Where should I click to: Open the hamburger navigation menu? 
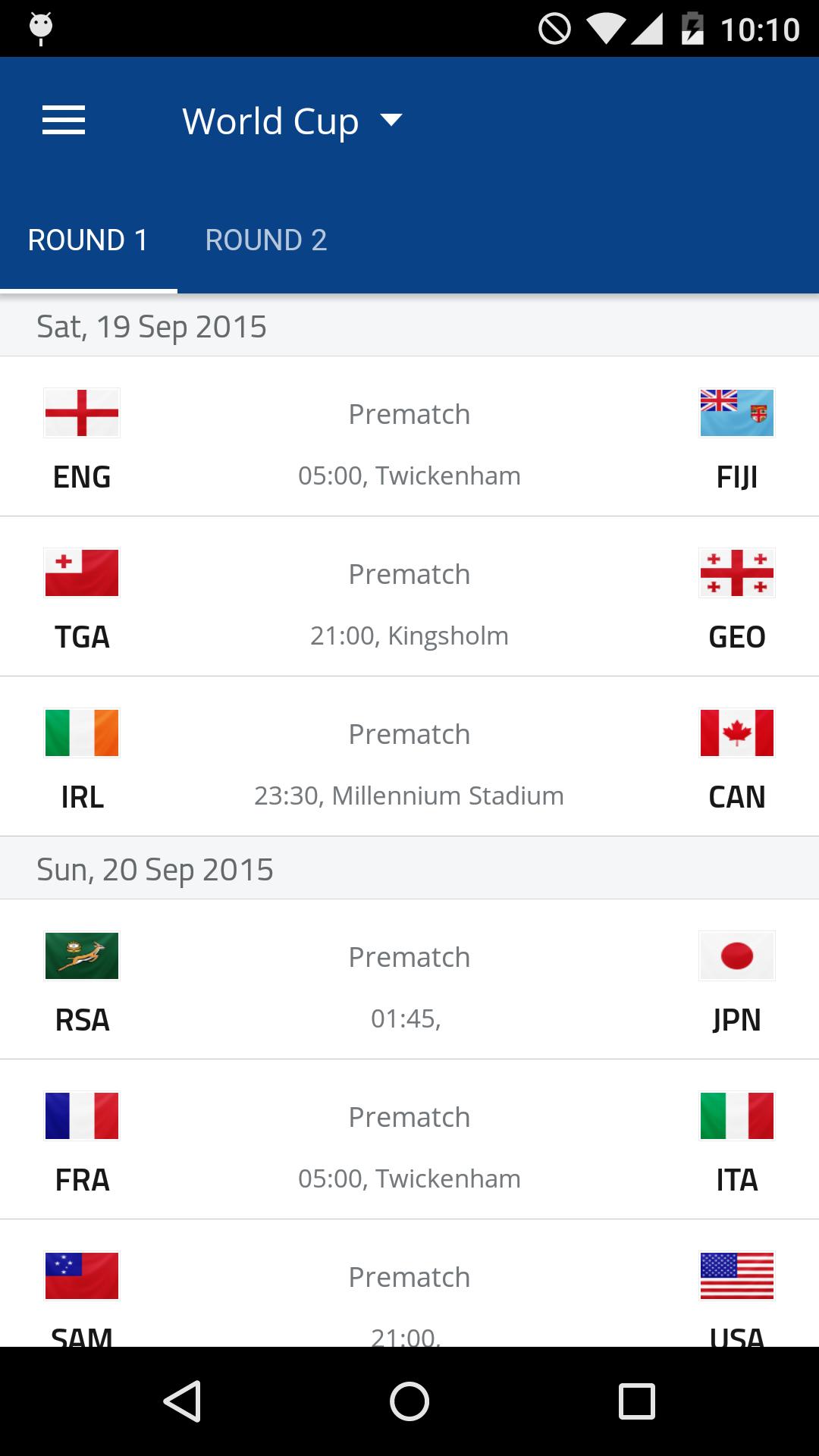(64, 121)
